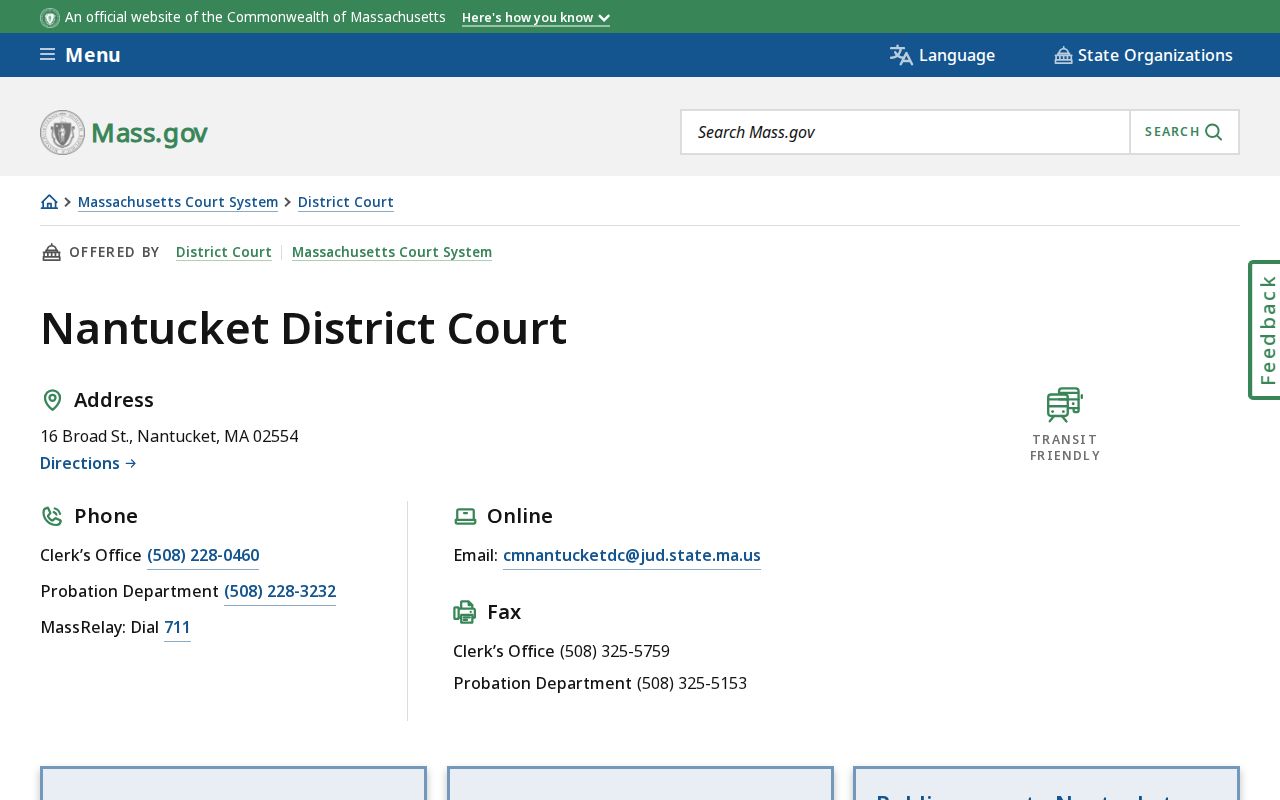Image resolution: width=1280 pixels, height=800 pixels.
Task: Click the Phone handset icon
Action: click(x=52, y=516)
